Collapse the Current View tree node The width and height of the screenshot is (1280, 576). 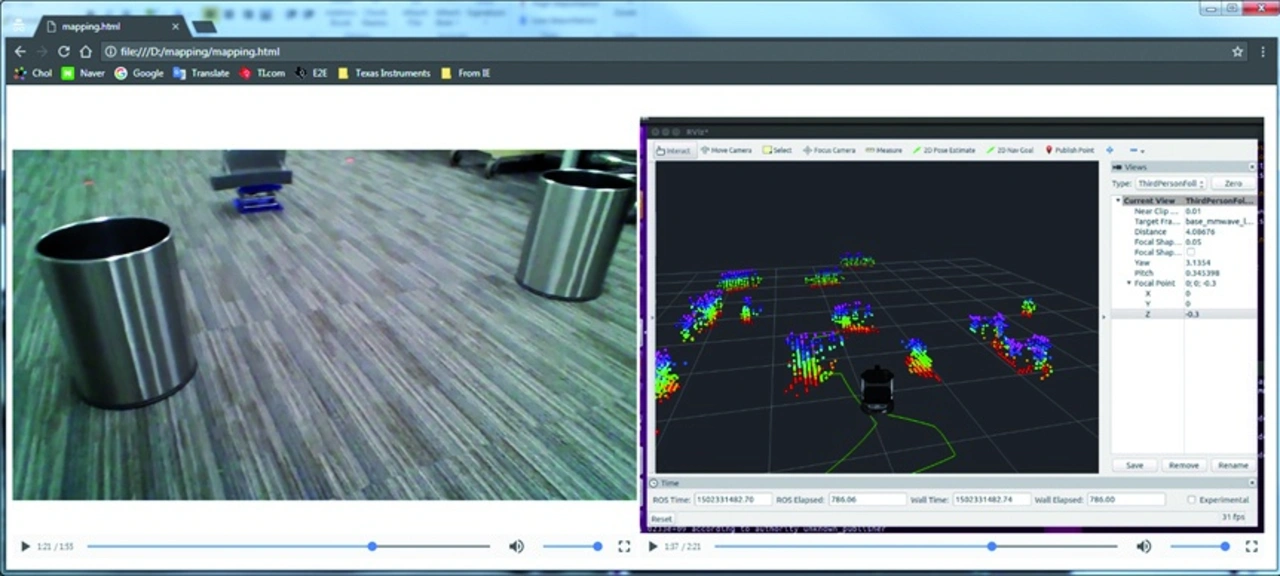1119,201
